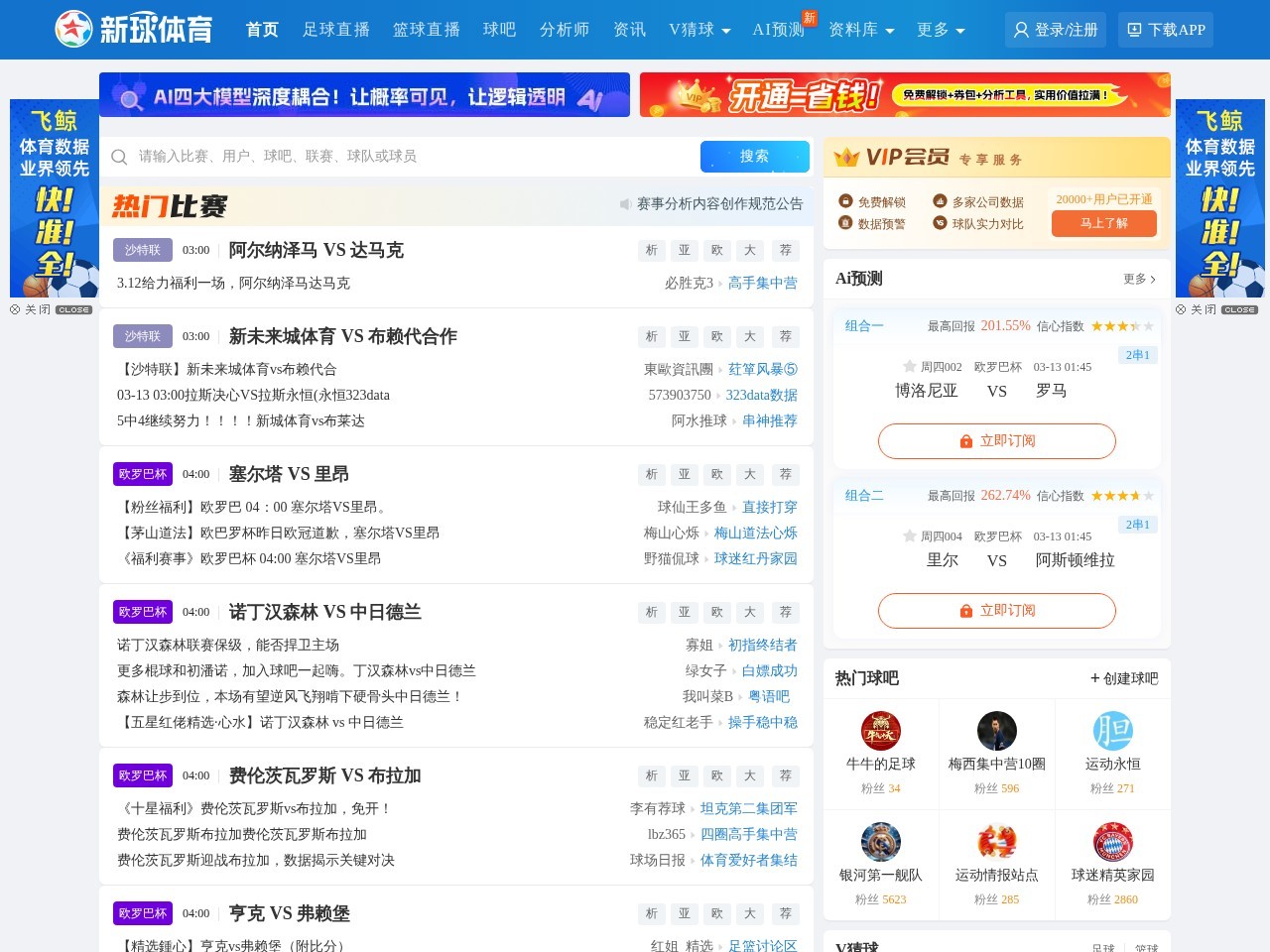
Task: Switch to the 篮球直播 tab
Action: [425, 30]
